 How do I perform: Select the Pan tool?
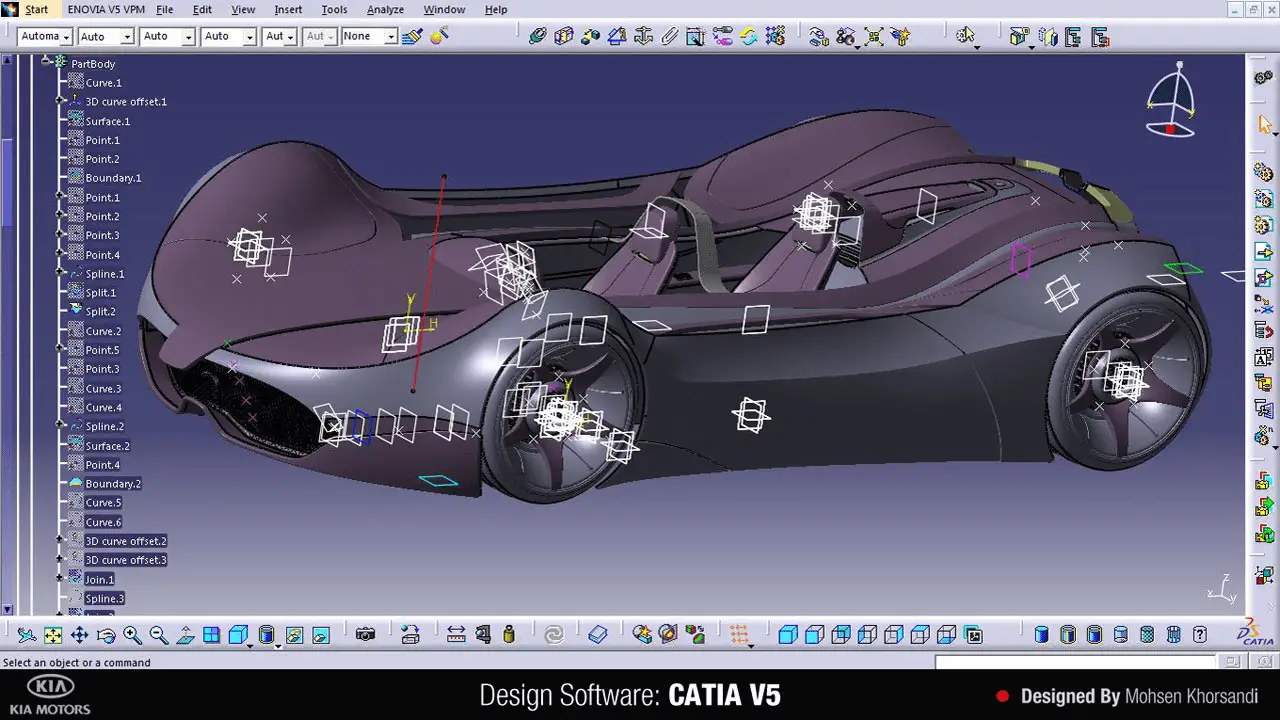80,635
